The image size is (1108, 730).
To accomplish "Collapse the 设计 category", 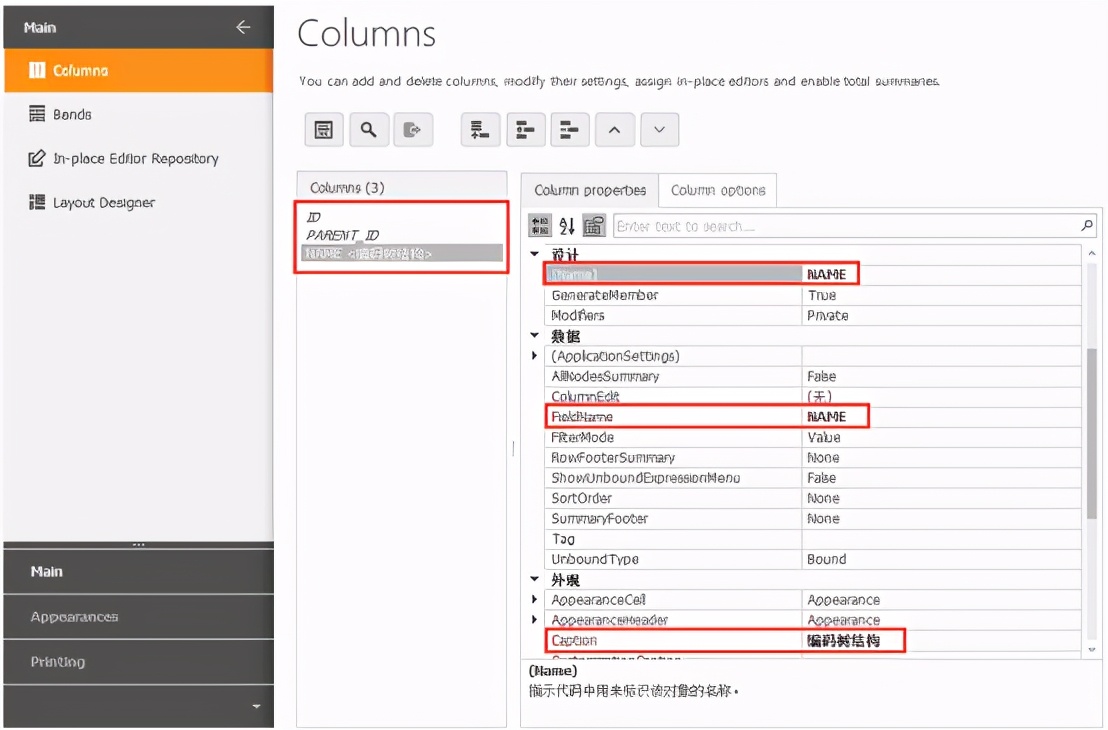I will click(535, 254).
